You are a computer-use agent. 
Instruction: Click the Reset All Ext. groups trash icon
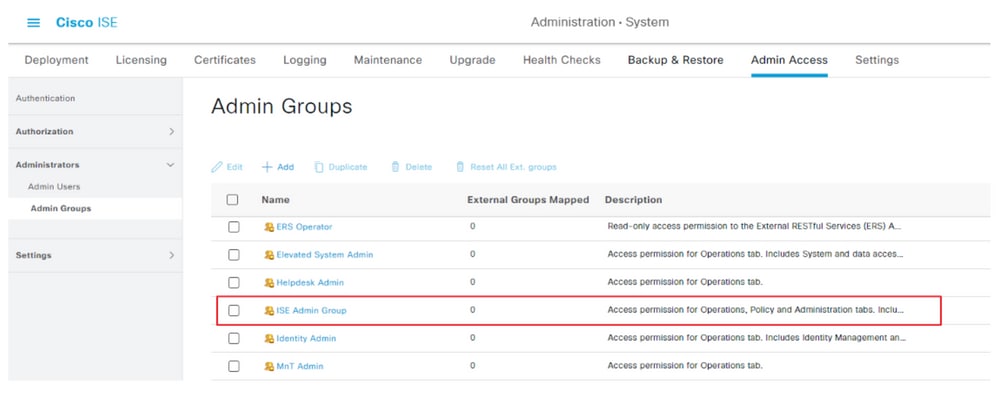460,167
